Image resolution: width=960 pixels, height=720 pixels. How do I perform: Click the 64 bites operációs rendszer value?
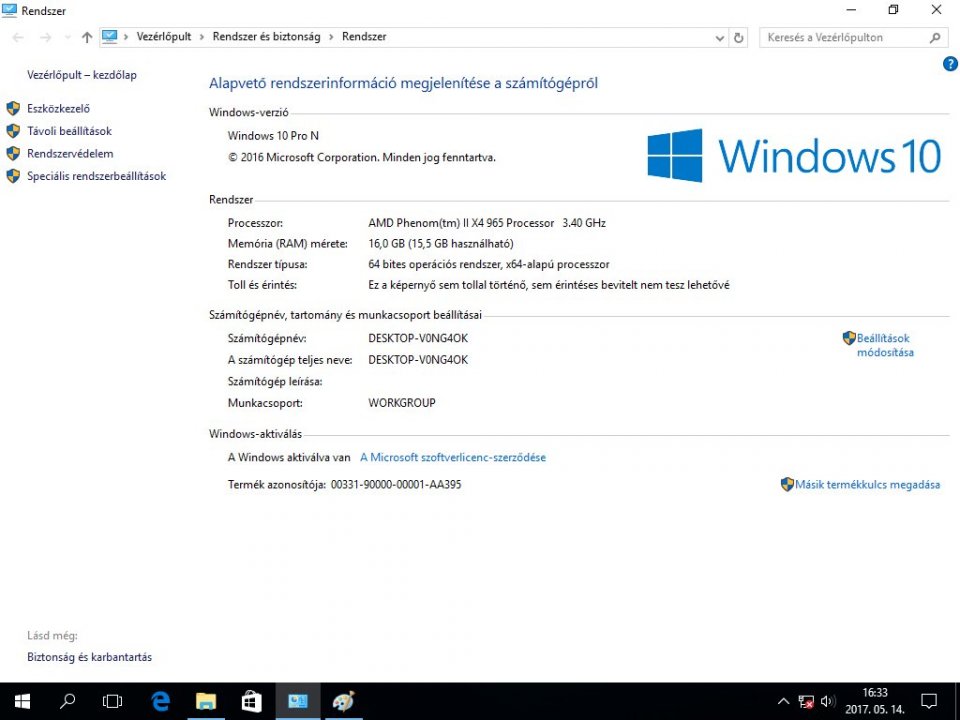(489, 264)
